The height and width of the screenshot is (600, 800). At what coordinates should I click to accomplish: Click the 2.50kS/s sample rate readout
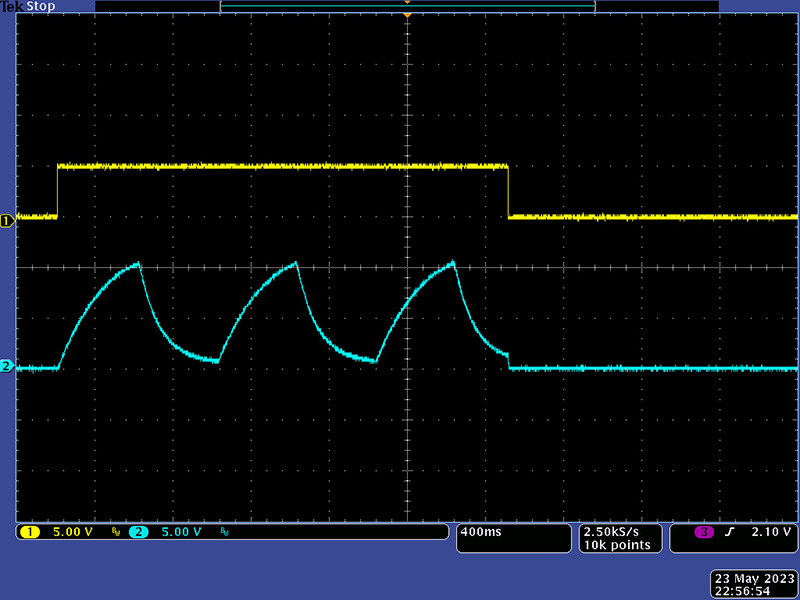coord(611,532)
